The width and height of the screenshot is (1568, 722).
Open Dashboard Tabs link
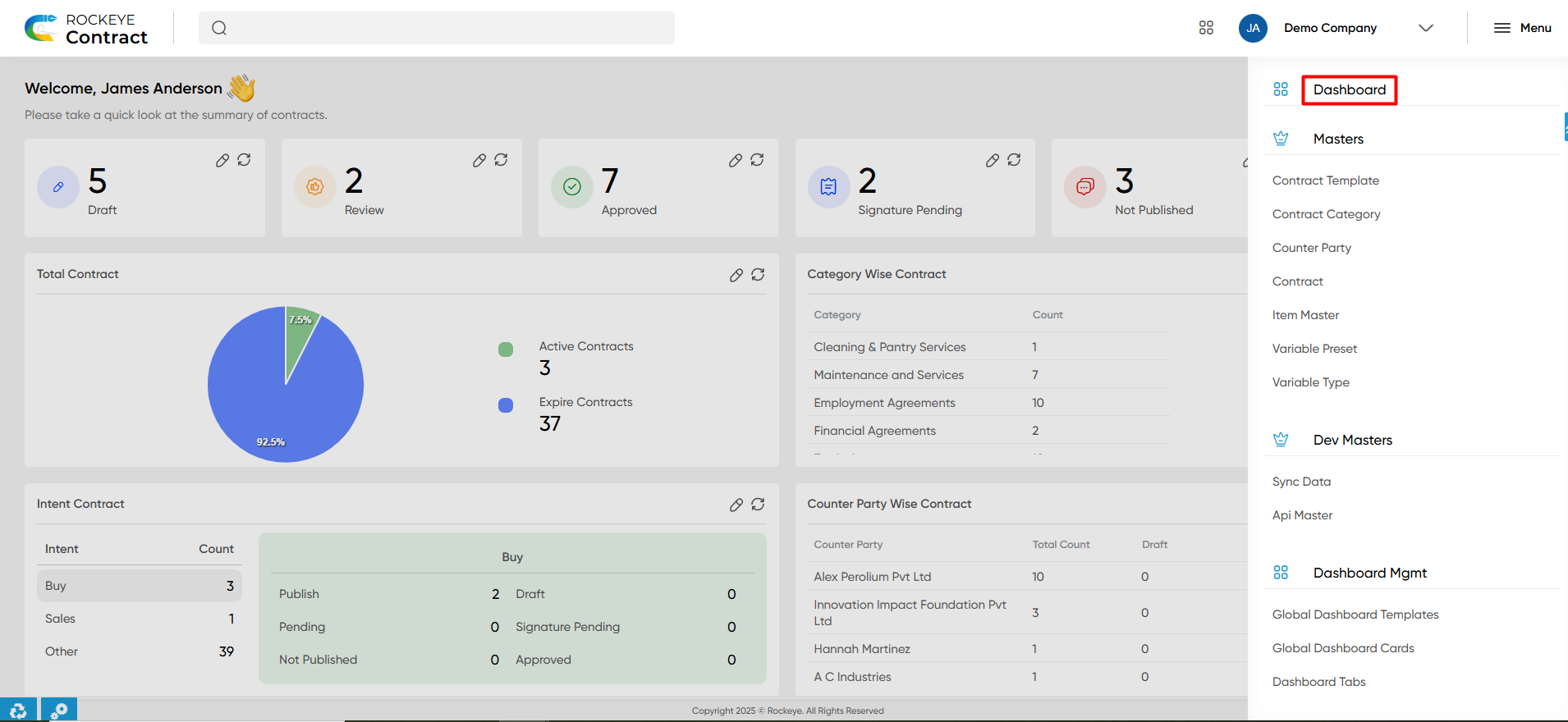tap(1319, 682)
